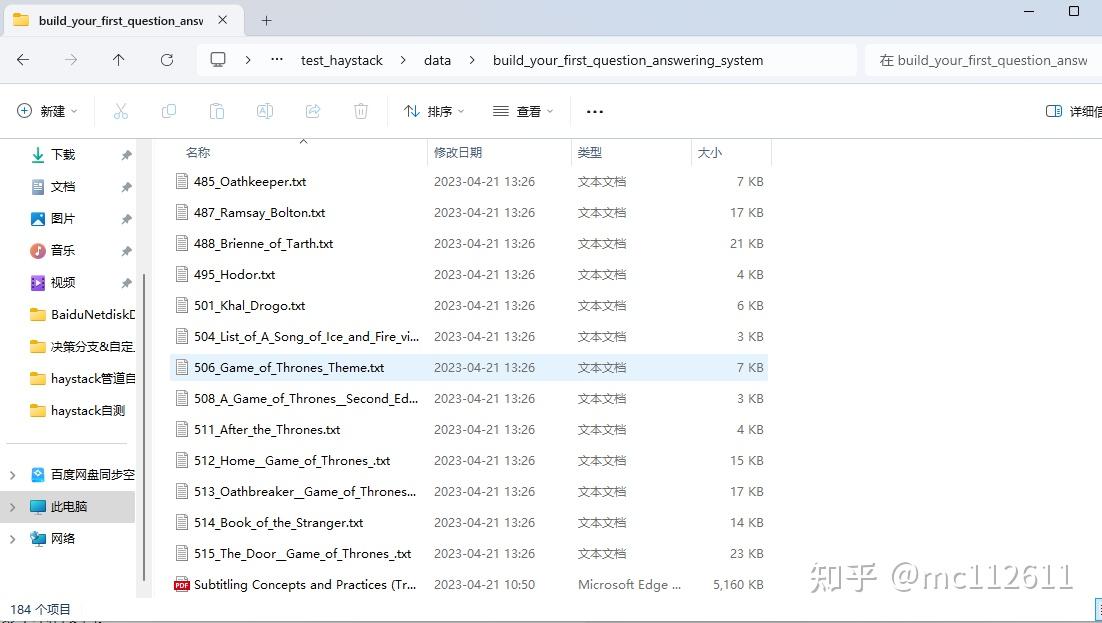The width and height of the screenshot is (1102, 623).
Task: Click the Rename icon in the toolbar
Action: pos(265,111)
